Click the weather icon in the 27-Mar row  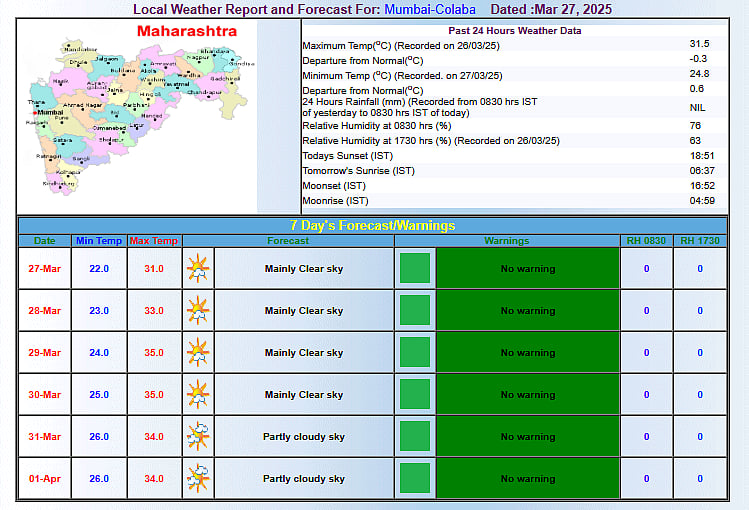(x=198, y=268)
